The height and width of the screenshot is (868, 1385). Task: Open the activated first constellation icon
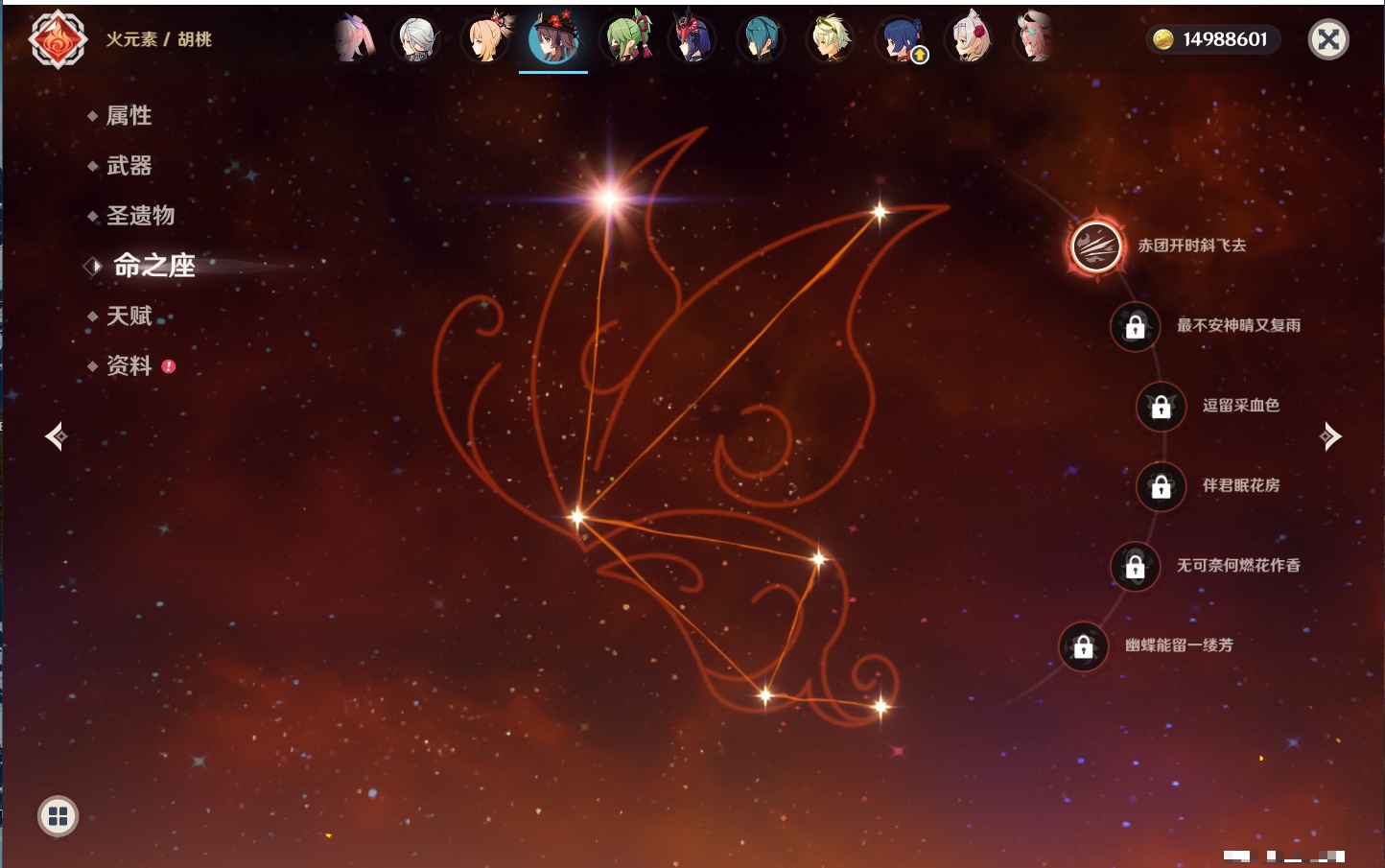1096,246
